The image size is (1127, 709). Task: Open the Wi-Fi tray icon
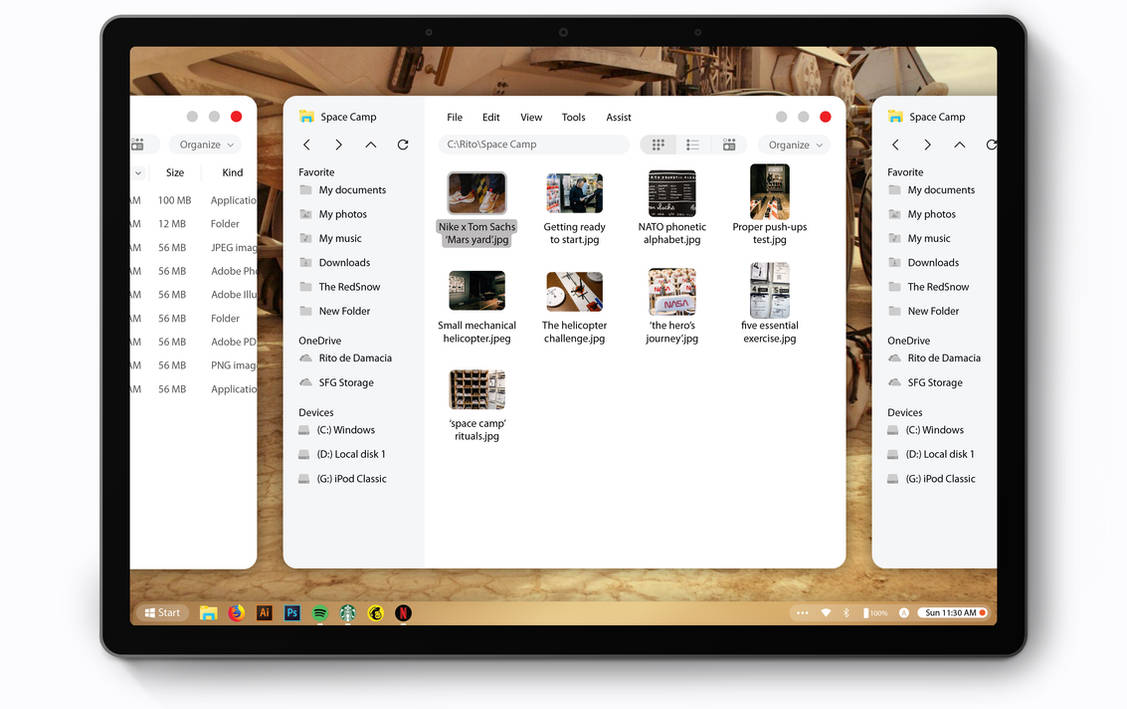pos(826,613)
